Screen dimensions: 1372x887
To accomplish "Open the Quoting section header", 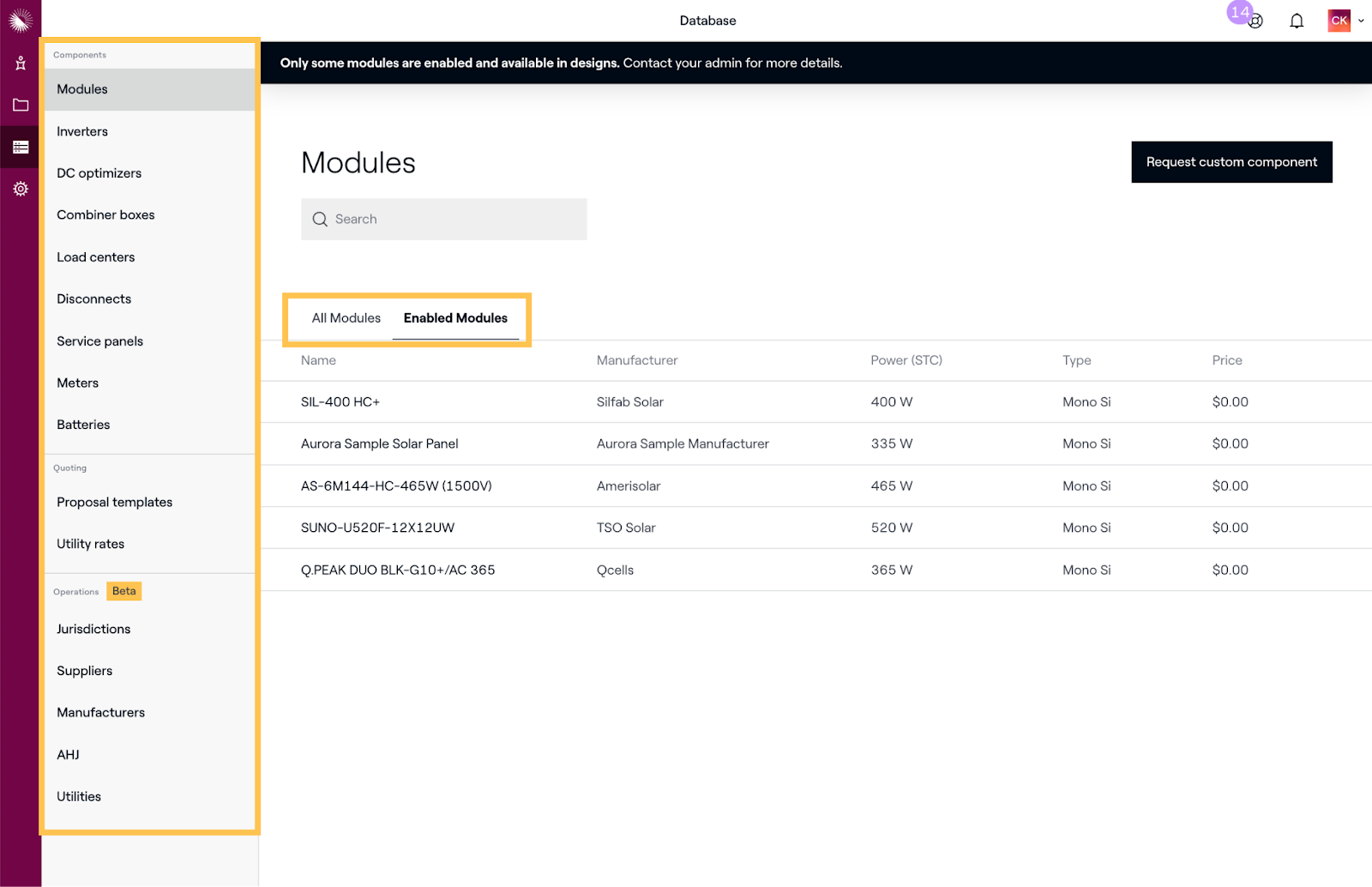I will click(69, 468).
